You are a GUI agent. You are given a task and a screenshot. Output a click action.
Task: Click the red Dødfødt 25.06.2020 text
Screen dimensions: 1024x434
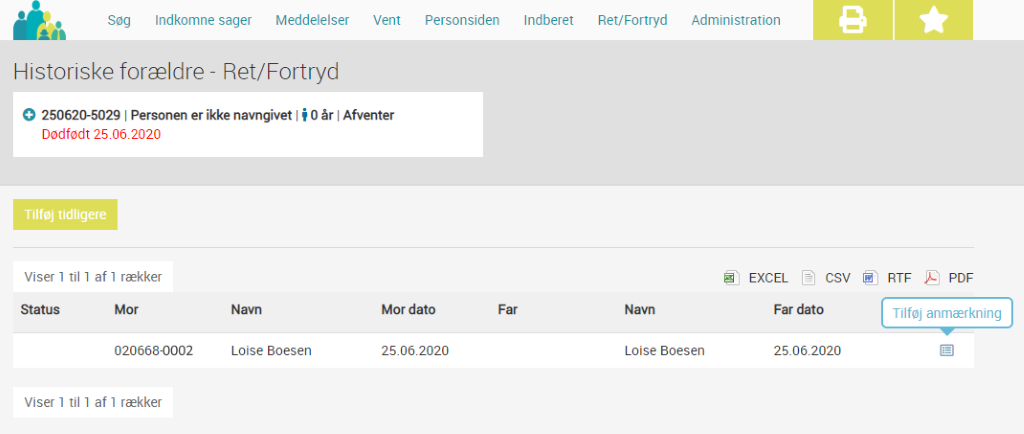pyautogui.click(x=101, y=134)
